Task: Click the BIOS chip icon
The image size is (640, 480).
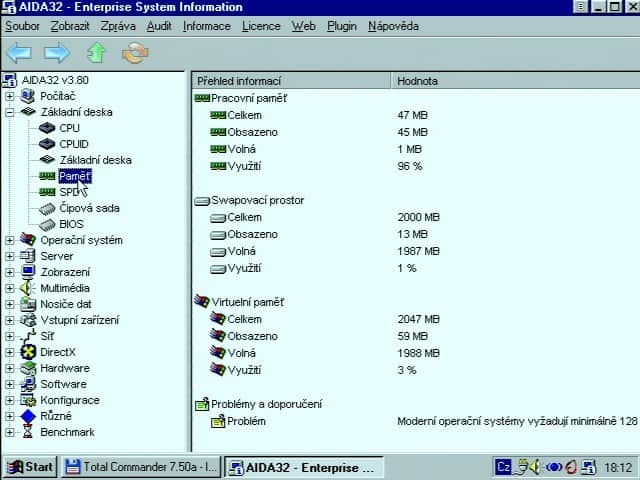Action: (47, 224)
